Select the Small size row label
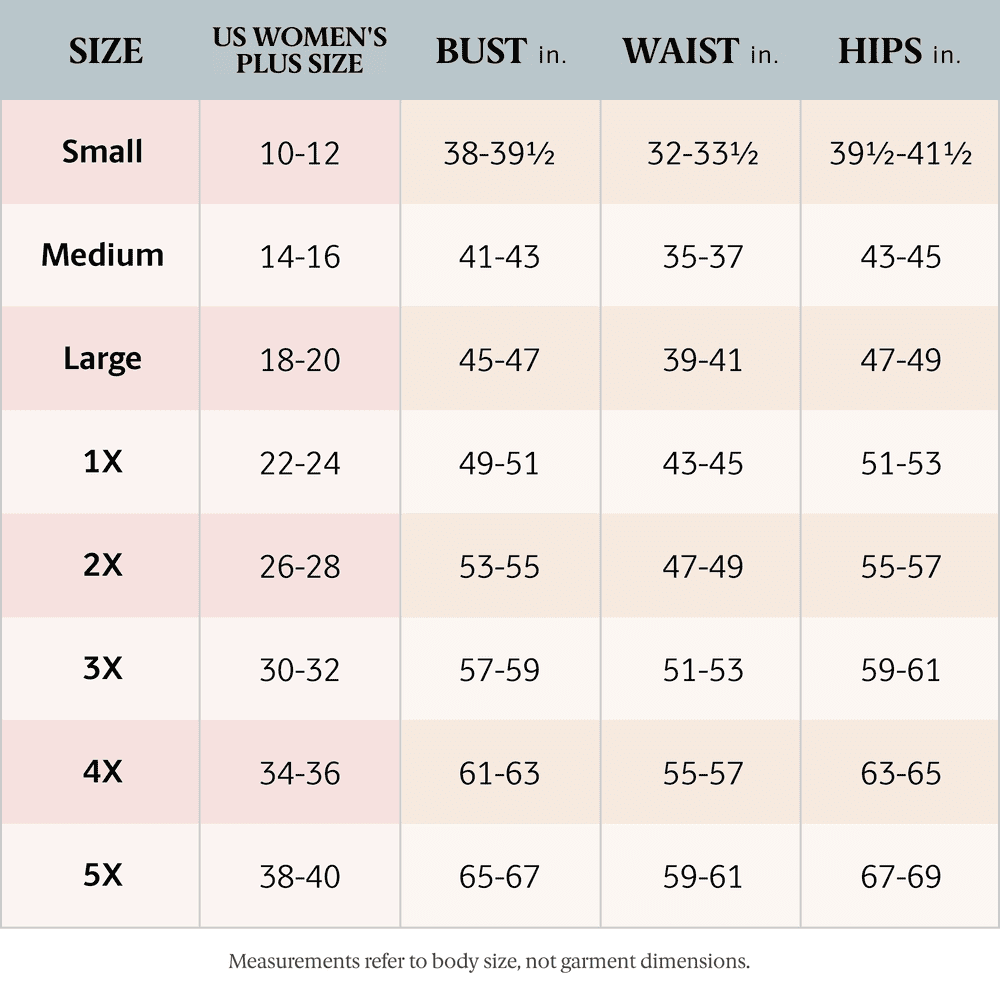The width and height of the screenshot is (1000, 1000). (x=102, y=152)
